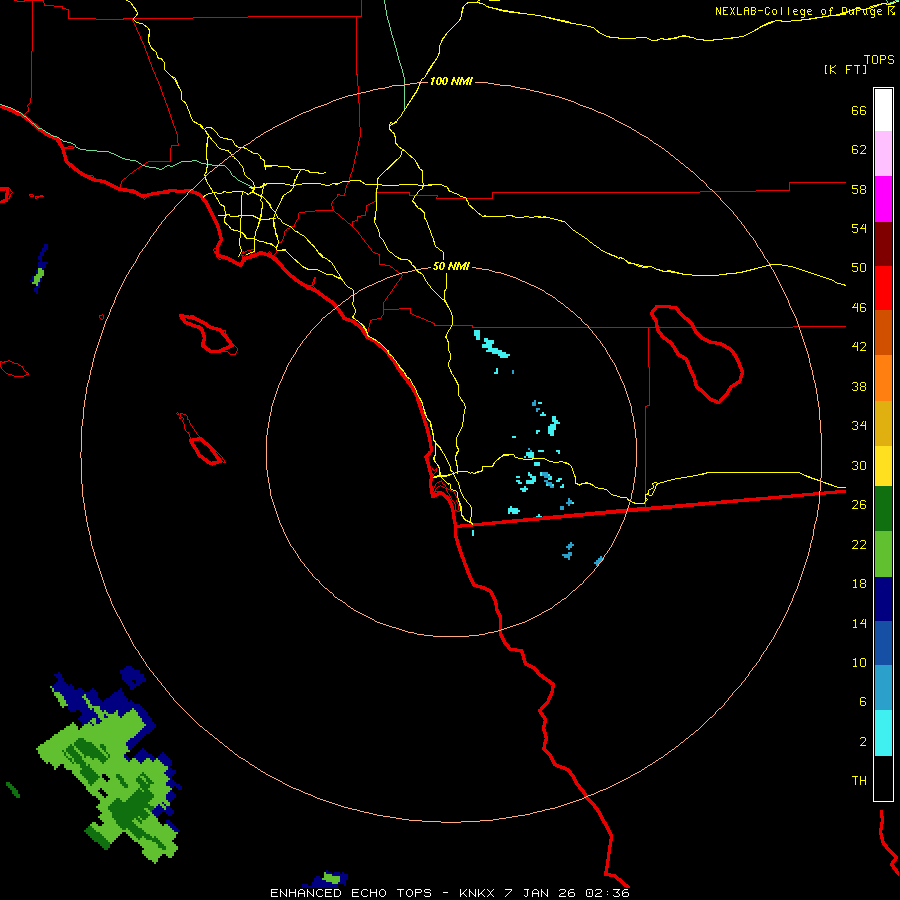Click the bright red 50 kft legend swatch
This screenshot has height=900, width=900.
(x=883, y=288)
